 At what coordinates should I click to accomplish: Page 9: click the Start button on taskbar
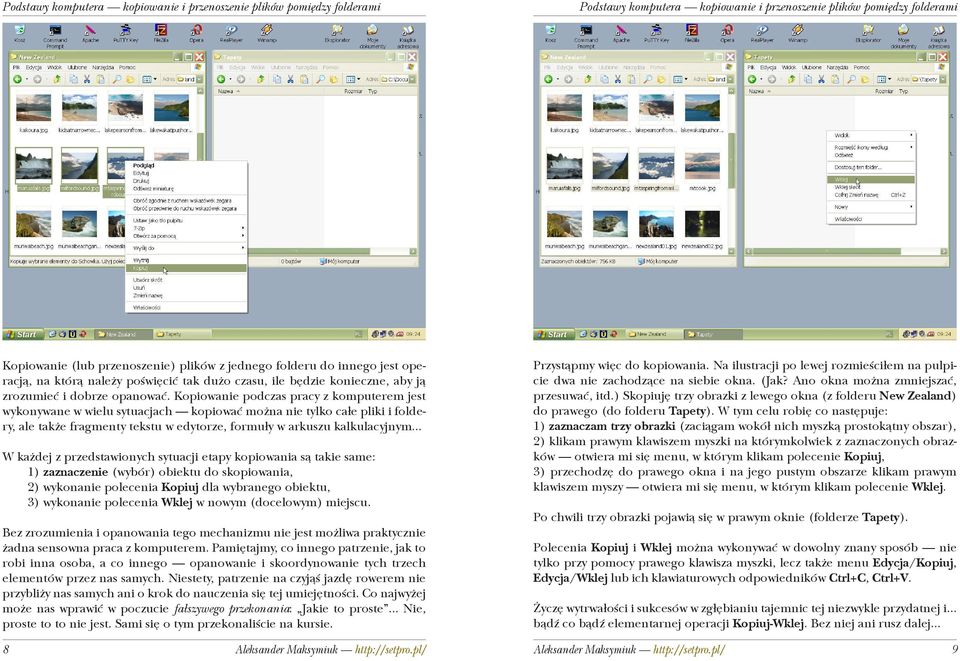click(553, 334)
